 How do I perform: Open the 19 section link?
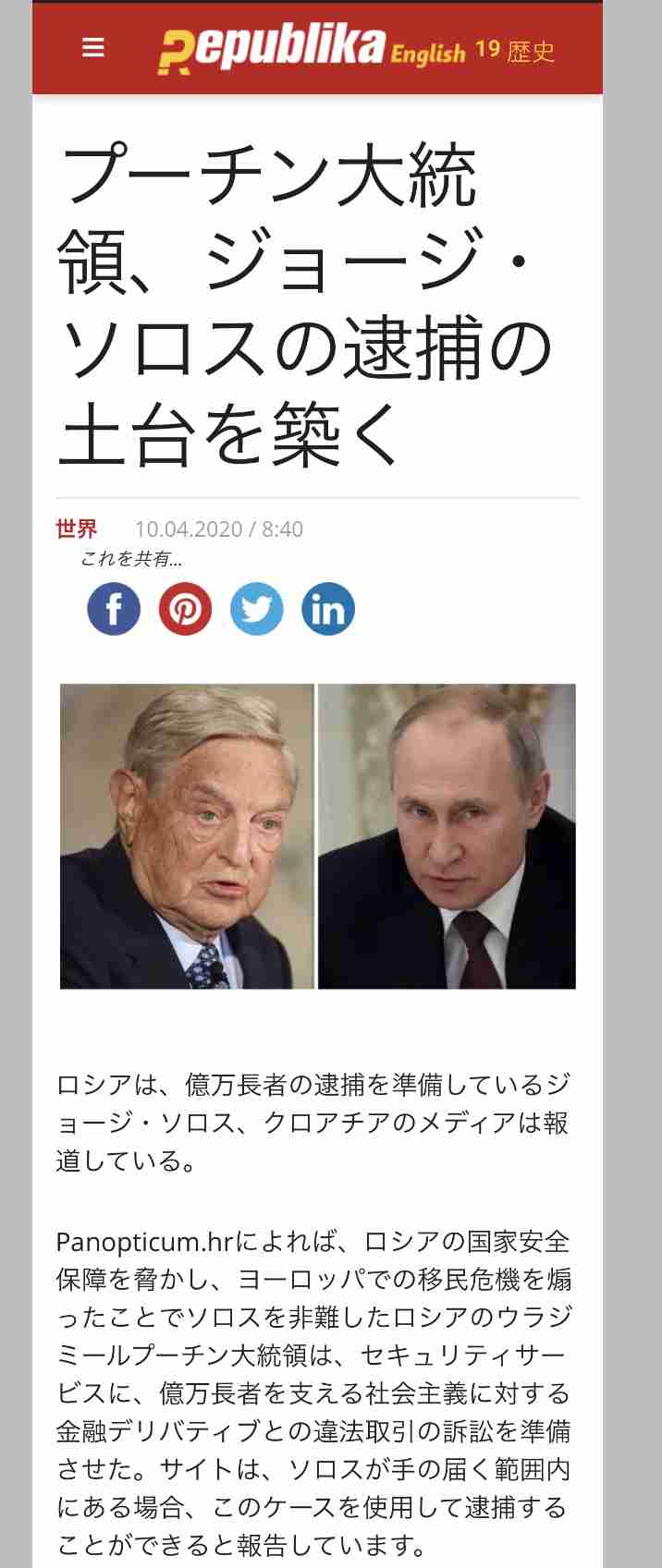487,50
